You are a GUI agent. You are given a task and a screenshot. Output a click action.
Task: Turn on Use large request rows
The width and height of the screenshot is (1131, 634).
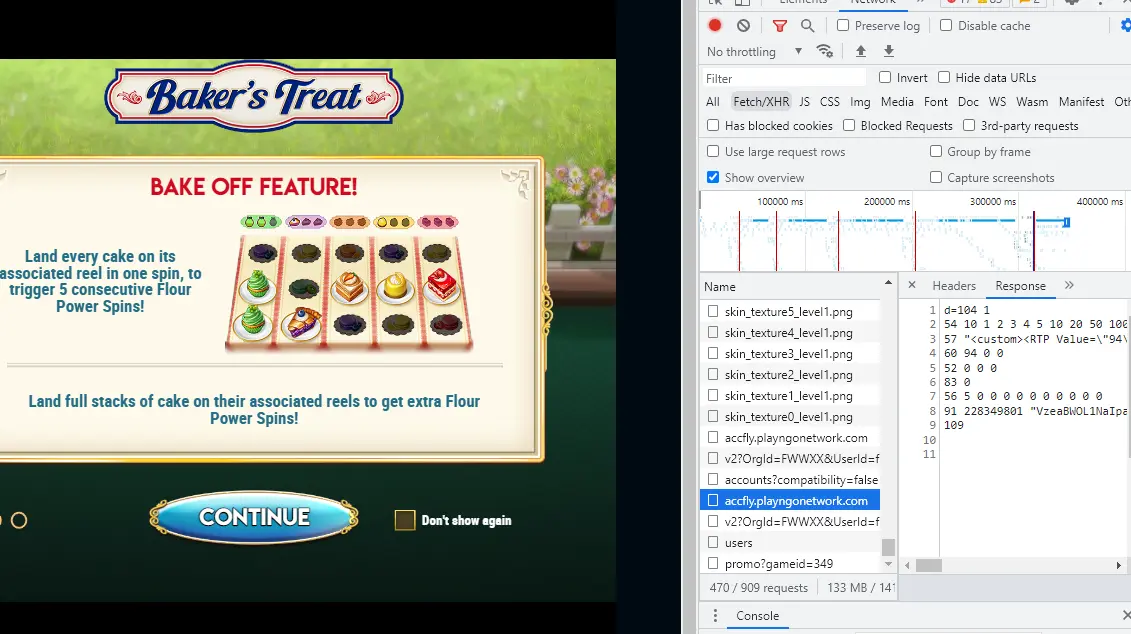pos(713,151)
